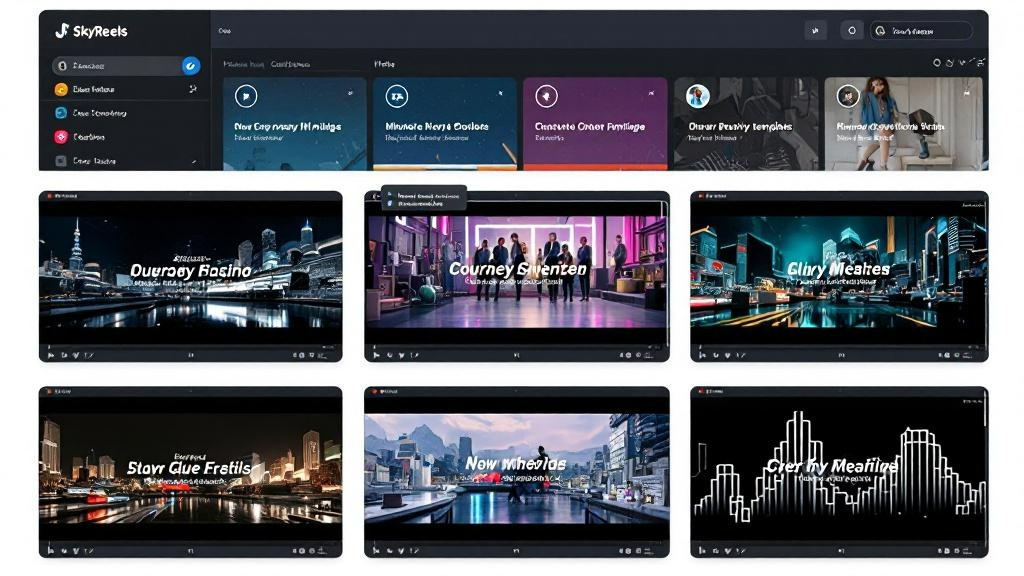The width and height of the screenshot is (1024, 576).
Task: Click the blue circular icon in the first sidebar row
Action: [191, 66]
